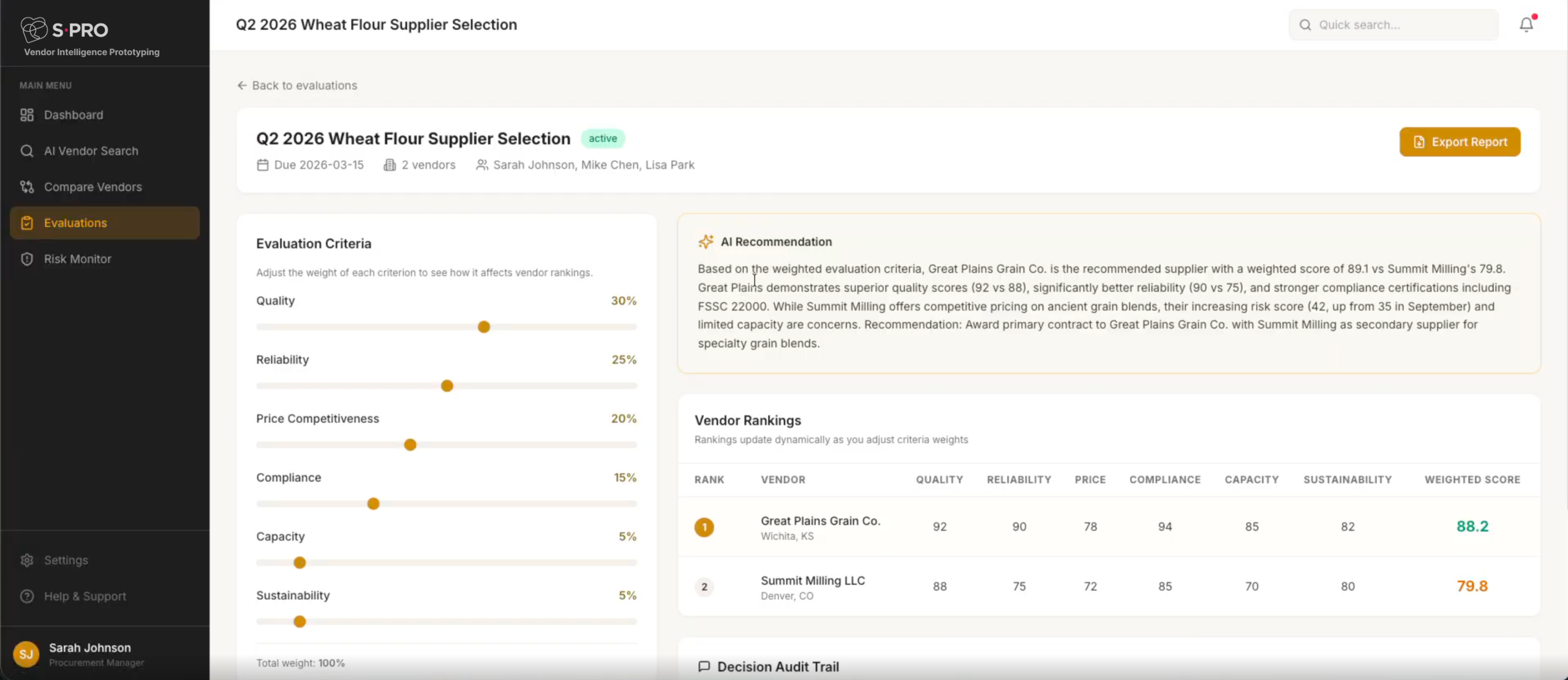Click the Dashboard grid icon
Image resolution: width=1568 pixels, height=680 pixels.
(x=27, y=115)
